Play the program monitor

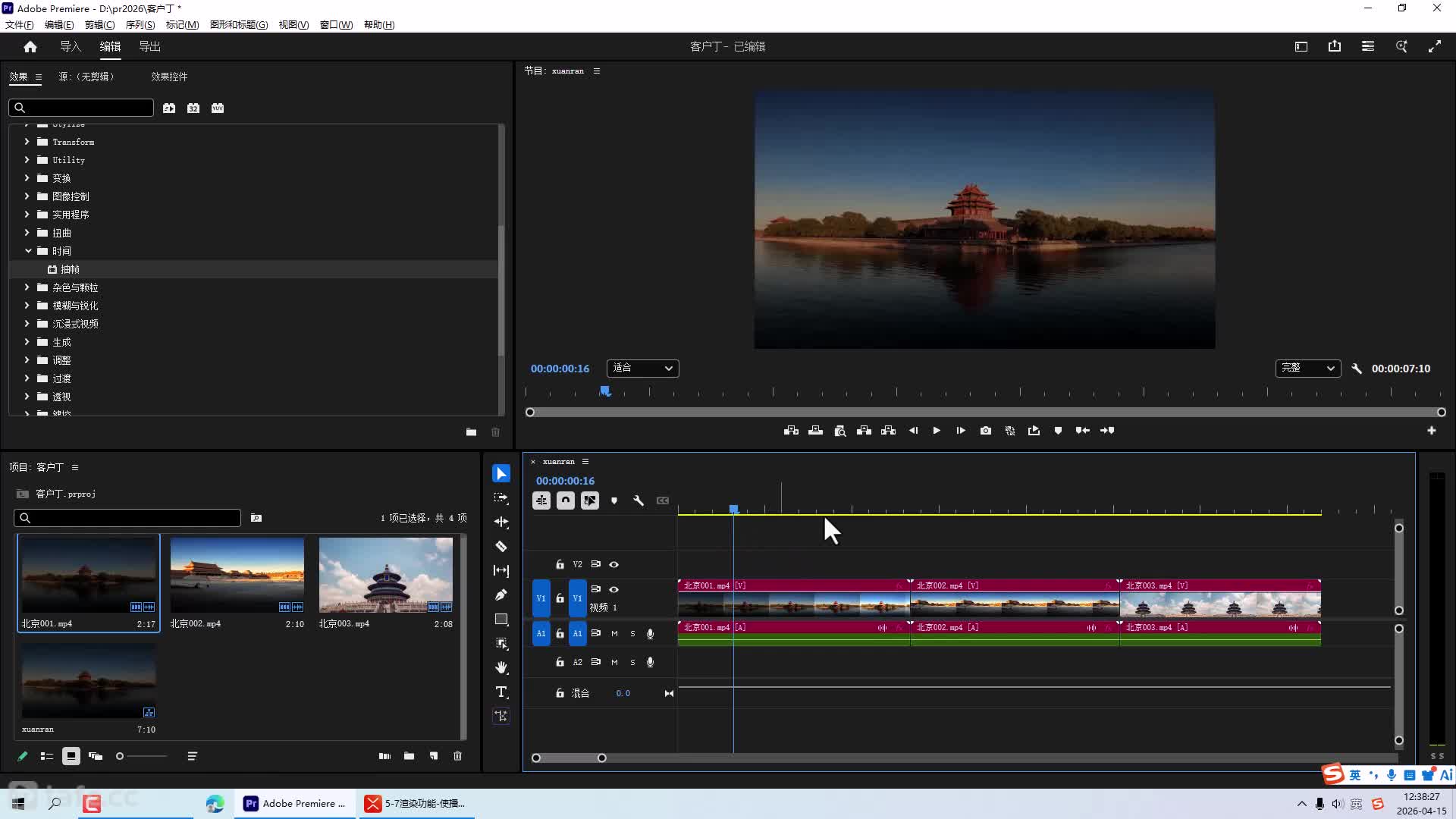pos(937,431)
